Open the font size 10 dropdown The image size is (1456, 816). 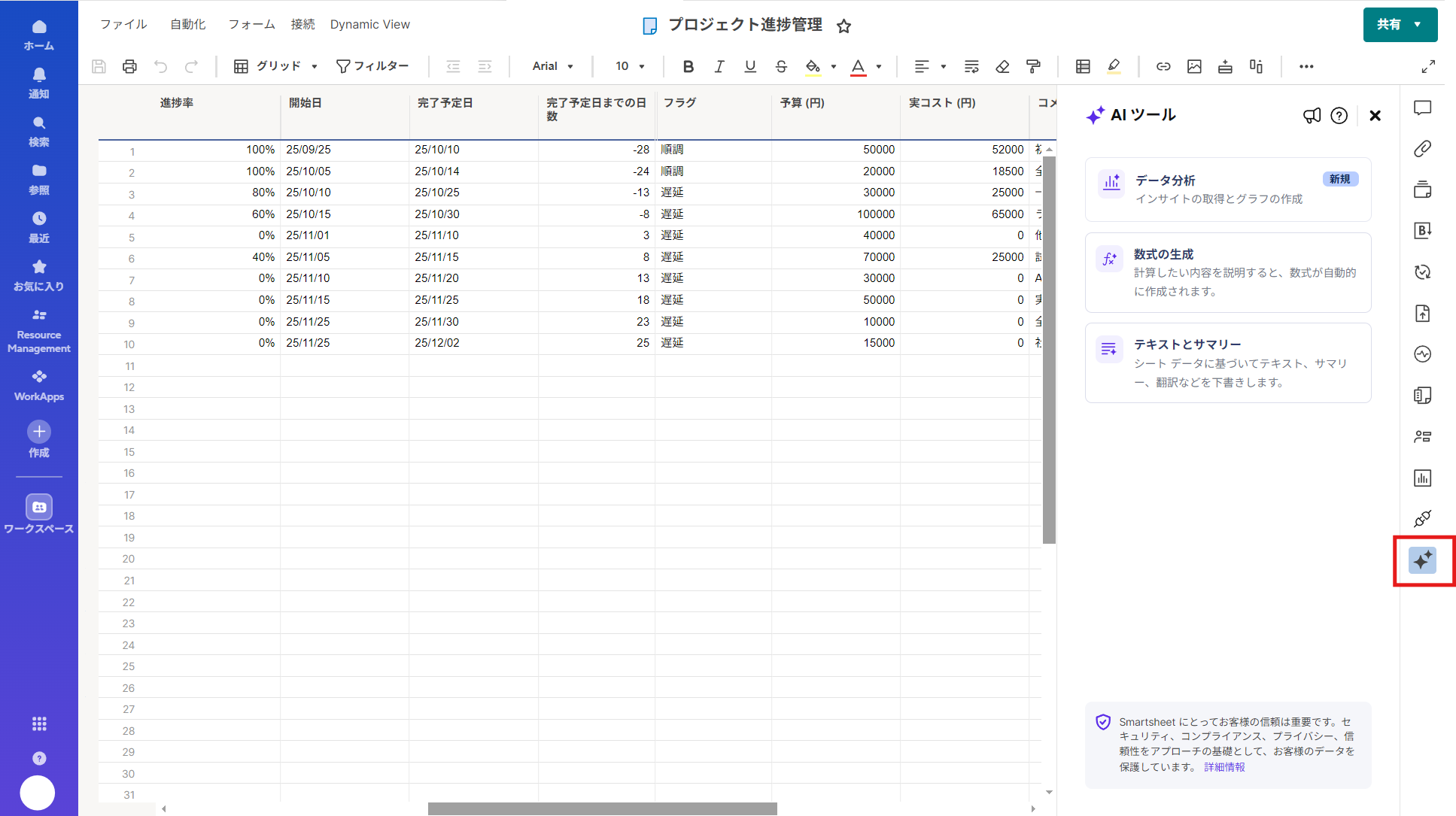(630, 66)
